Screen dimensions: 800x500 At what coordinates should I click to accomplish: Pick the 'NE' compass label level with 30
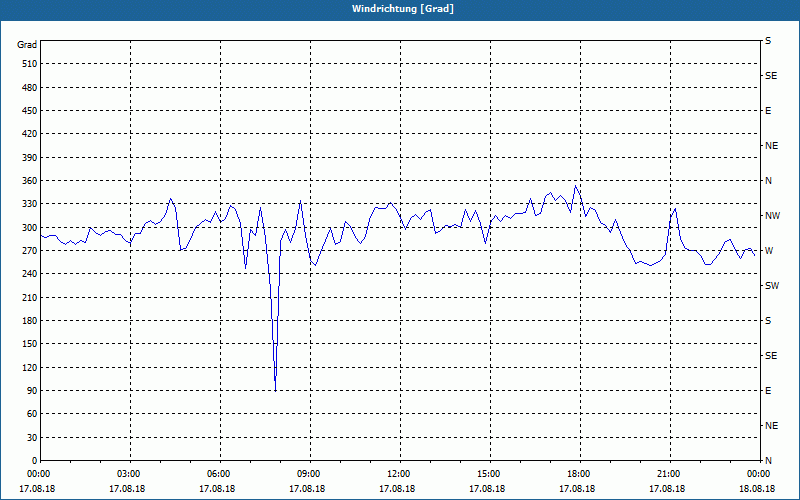point(771,426)
